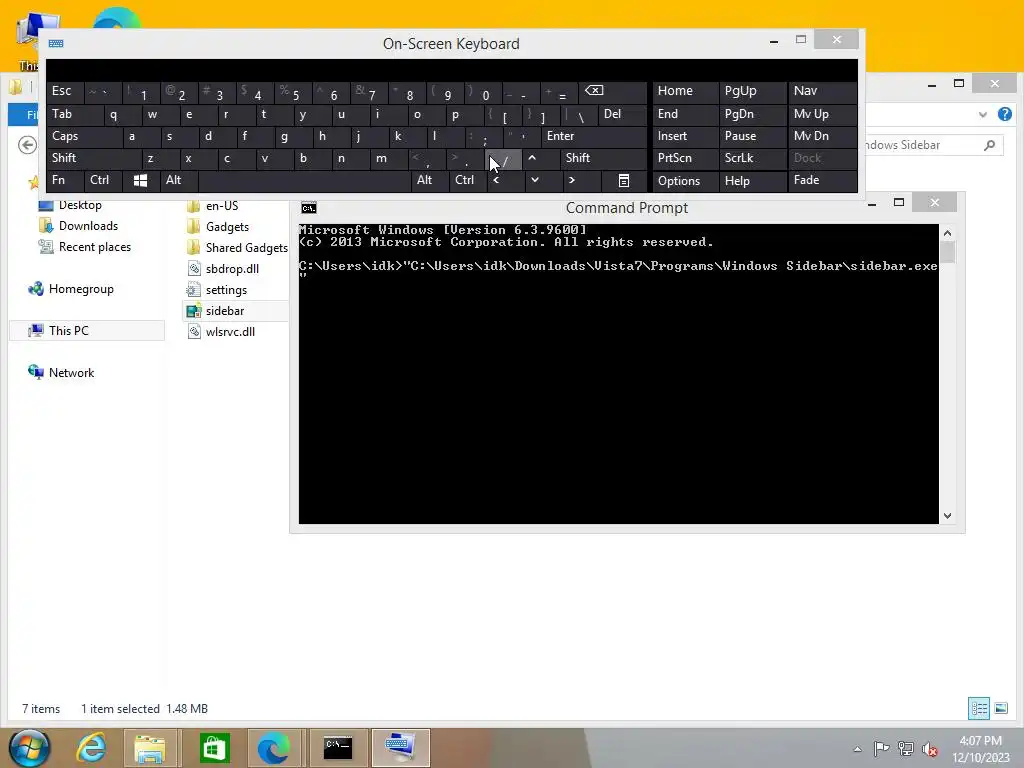Image resolution: width=1024 pixels, height=768 pixels.
Task: Toggle left Alt key on keyboard
Action: pyautogui.click(x=178, y=180)
